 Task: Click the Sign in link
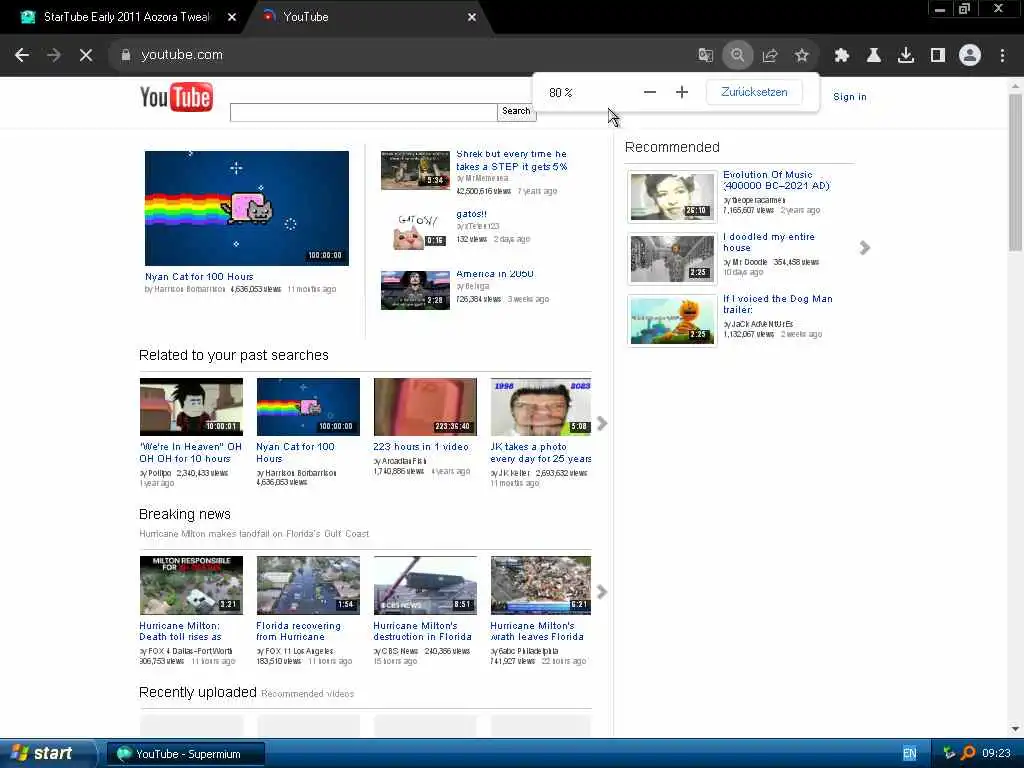click(850, 97)
